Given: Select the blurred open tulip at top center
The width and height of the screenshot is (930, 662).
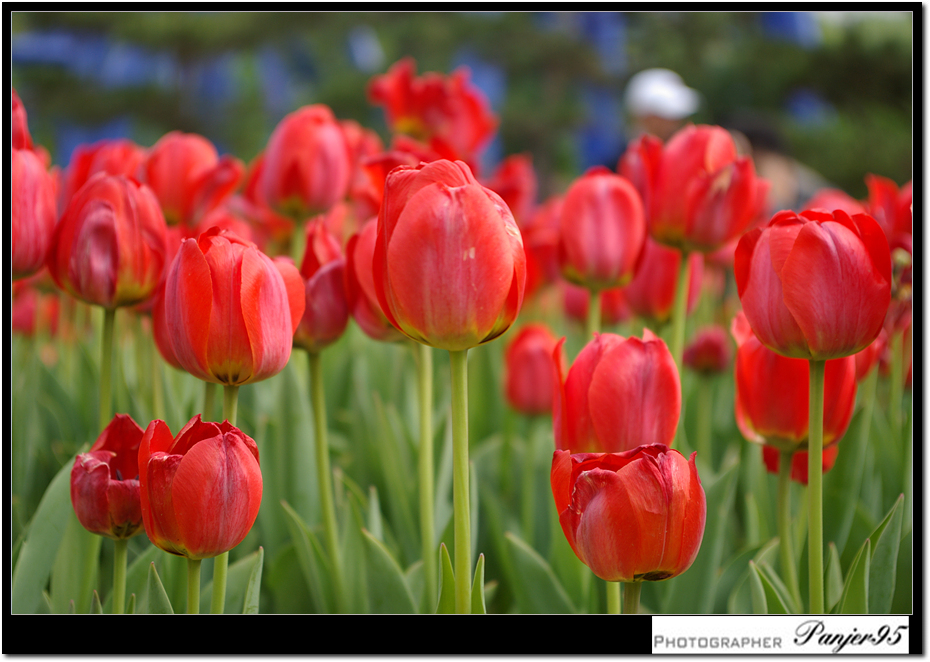Looking at the screenshot, I should tap(433, 107).
